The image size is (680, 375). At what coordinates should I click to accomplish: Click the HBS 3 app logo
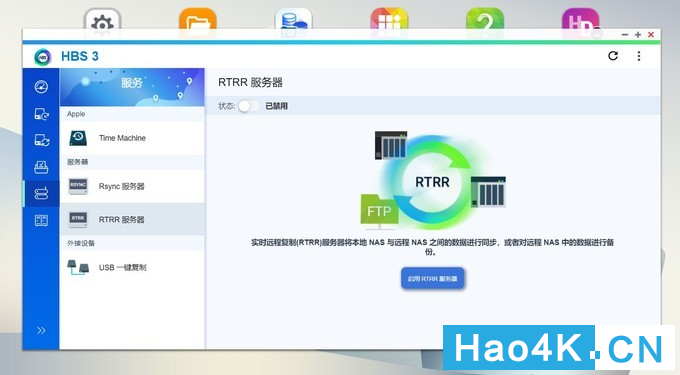coord(43,56)
